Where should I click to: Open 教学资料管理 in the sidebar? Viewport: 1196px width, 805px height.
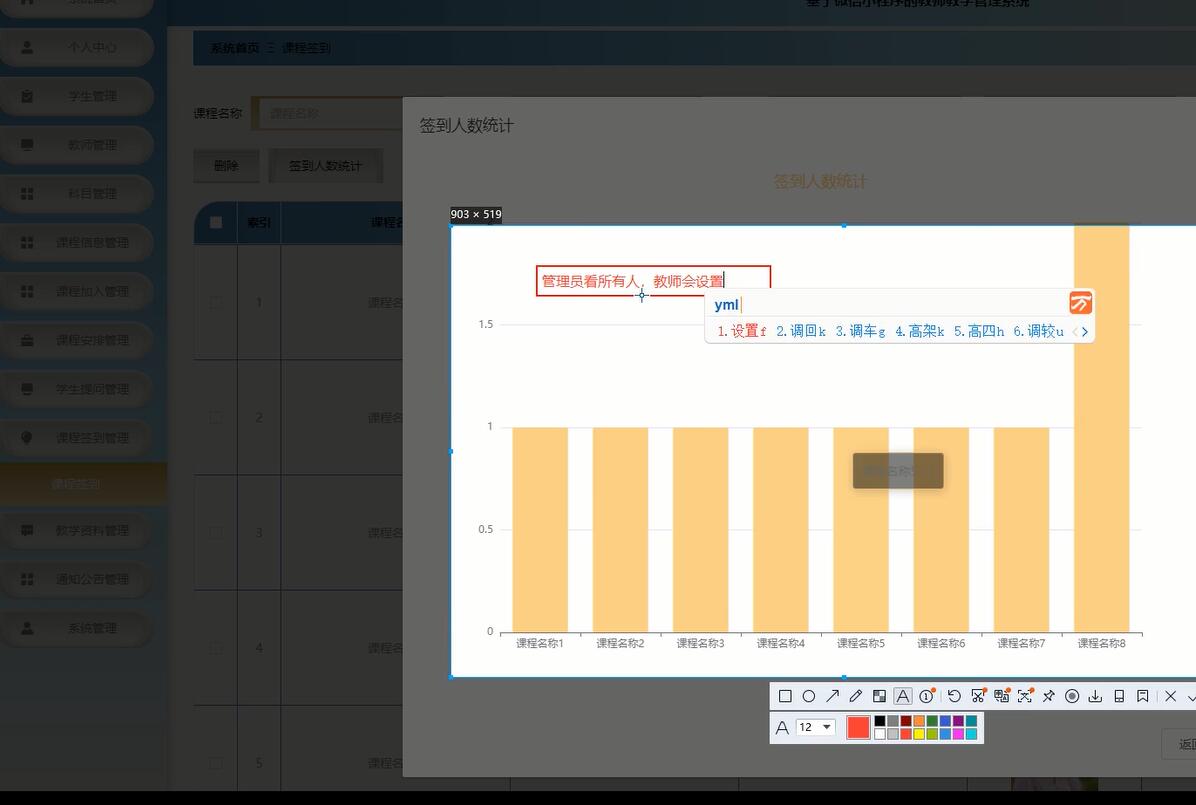[x=76, y=530]
